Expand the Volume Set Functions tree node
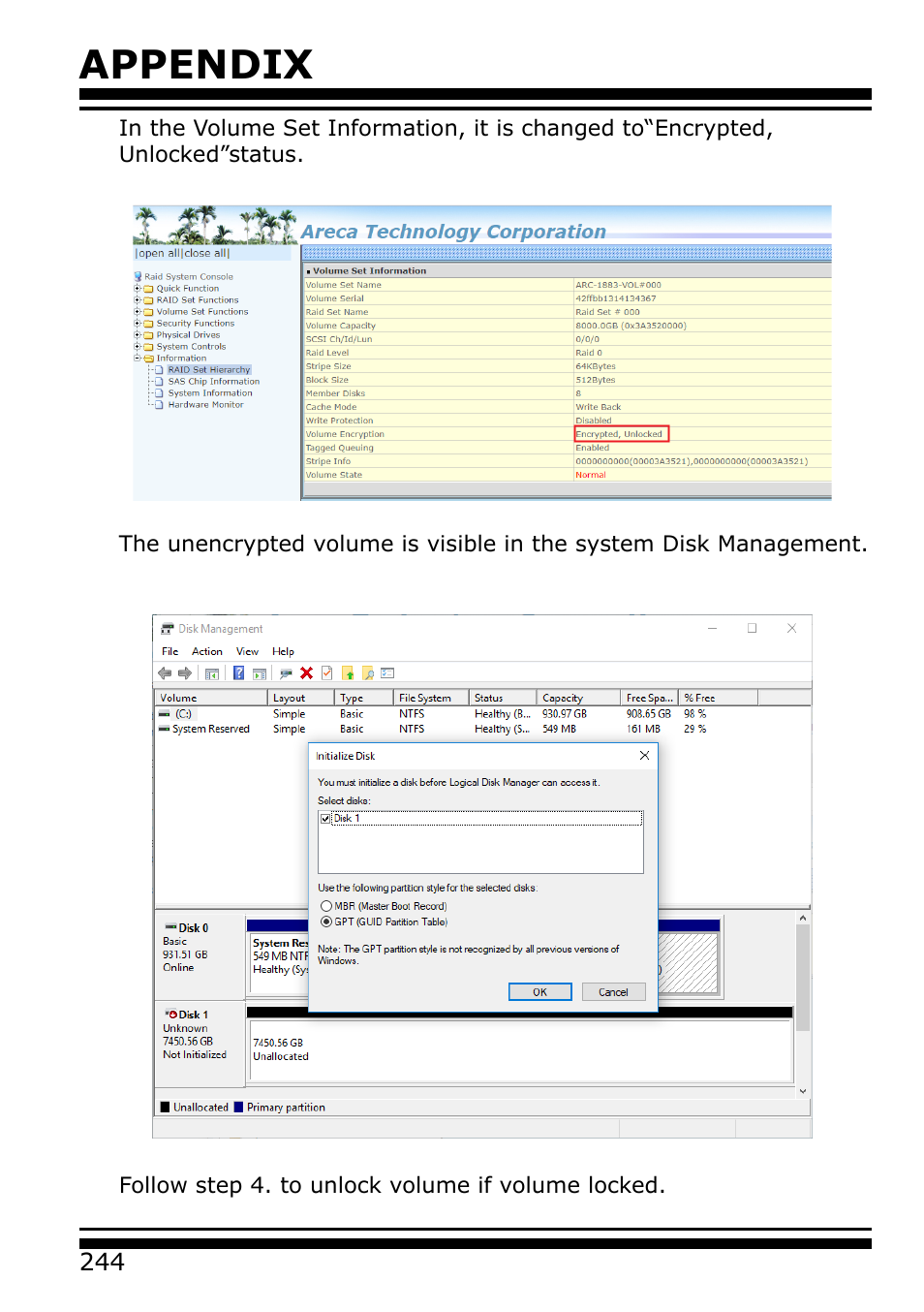The image size is (924, 1312). point(138,312)
